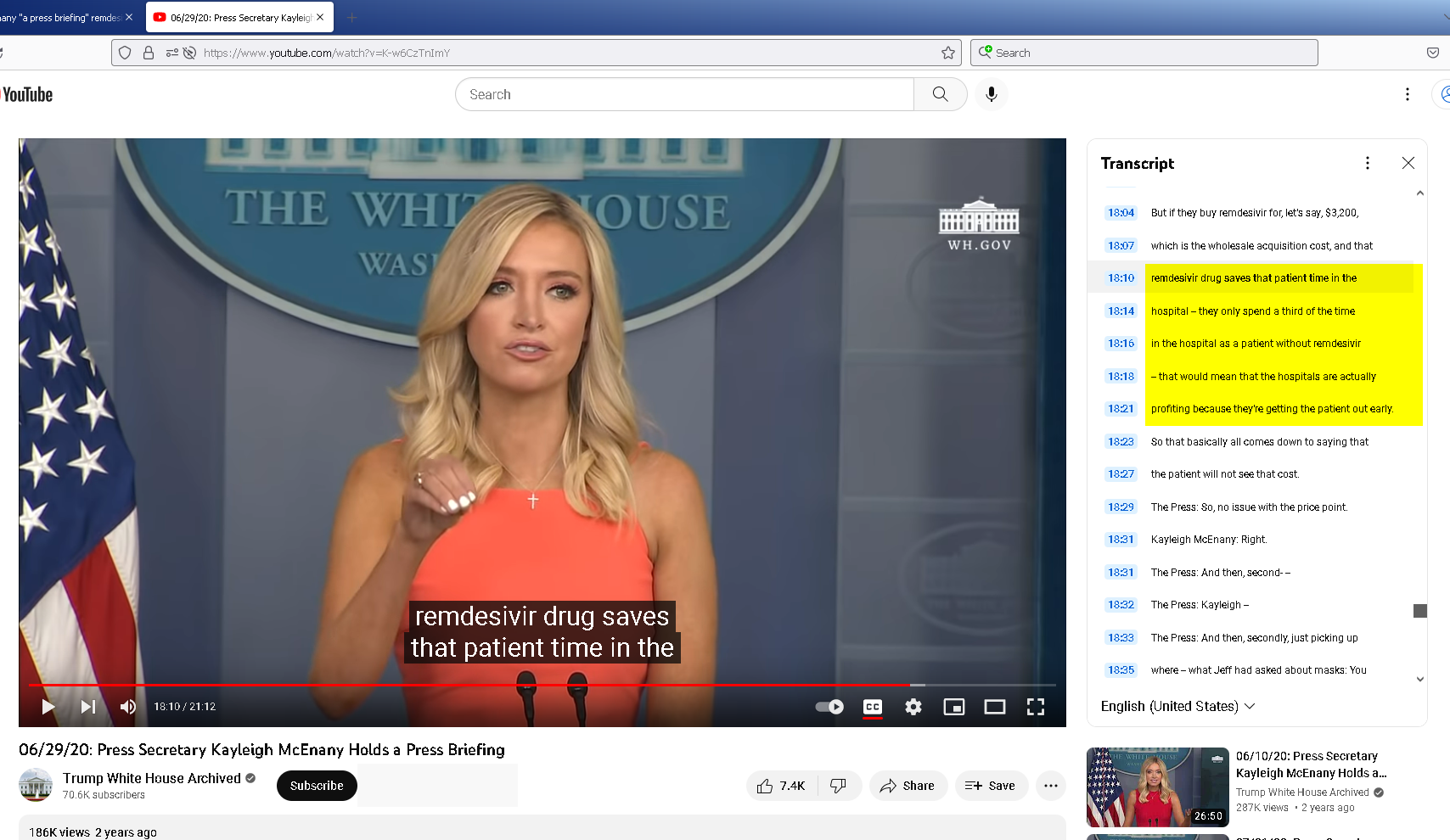
Task: Open the Transcript panel three-dot options menu
Action: click(x=1368, y=163)
